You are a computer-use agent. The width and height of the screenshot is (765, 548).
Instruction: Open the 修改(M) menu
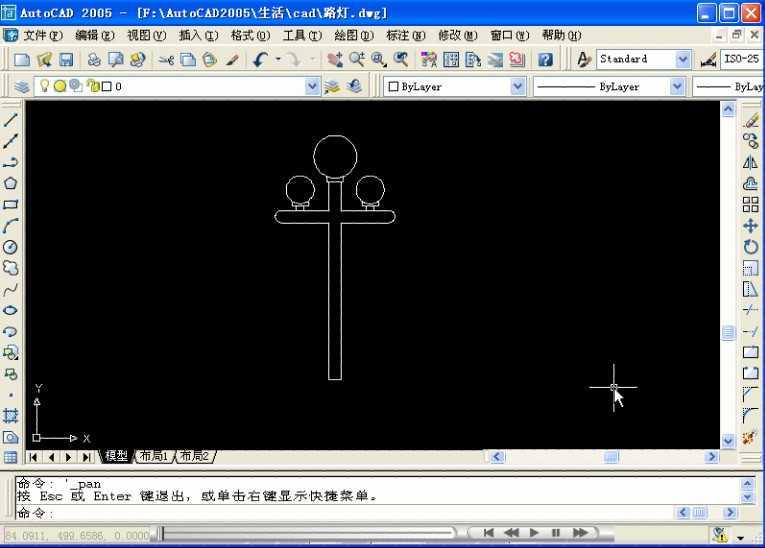pyautogui.click(x=457, y=36)
